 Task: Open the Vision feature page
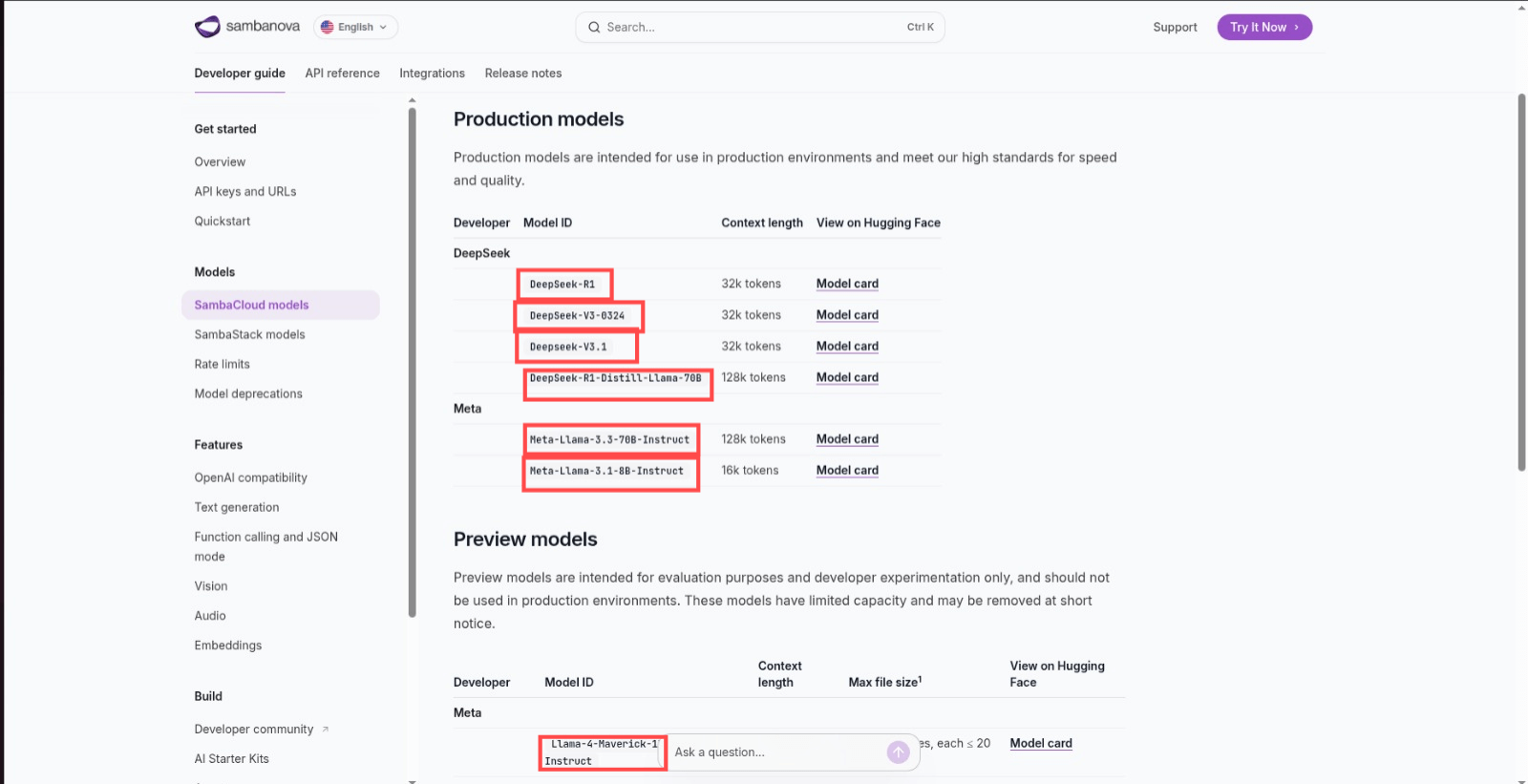point(211,586)
